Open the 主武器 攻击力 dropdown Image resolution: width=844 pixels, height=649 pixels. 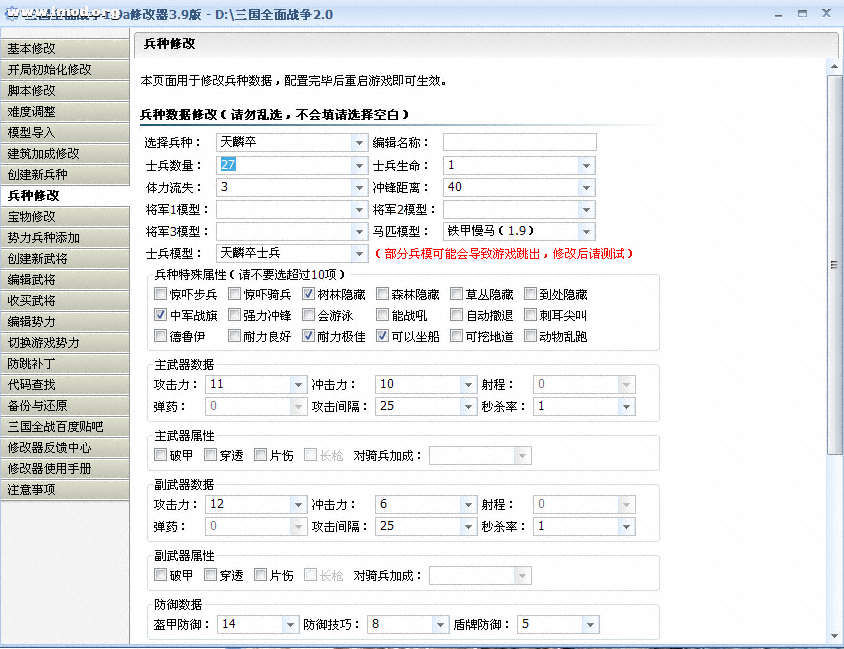click(297, 385)
